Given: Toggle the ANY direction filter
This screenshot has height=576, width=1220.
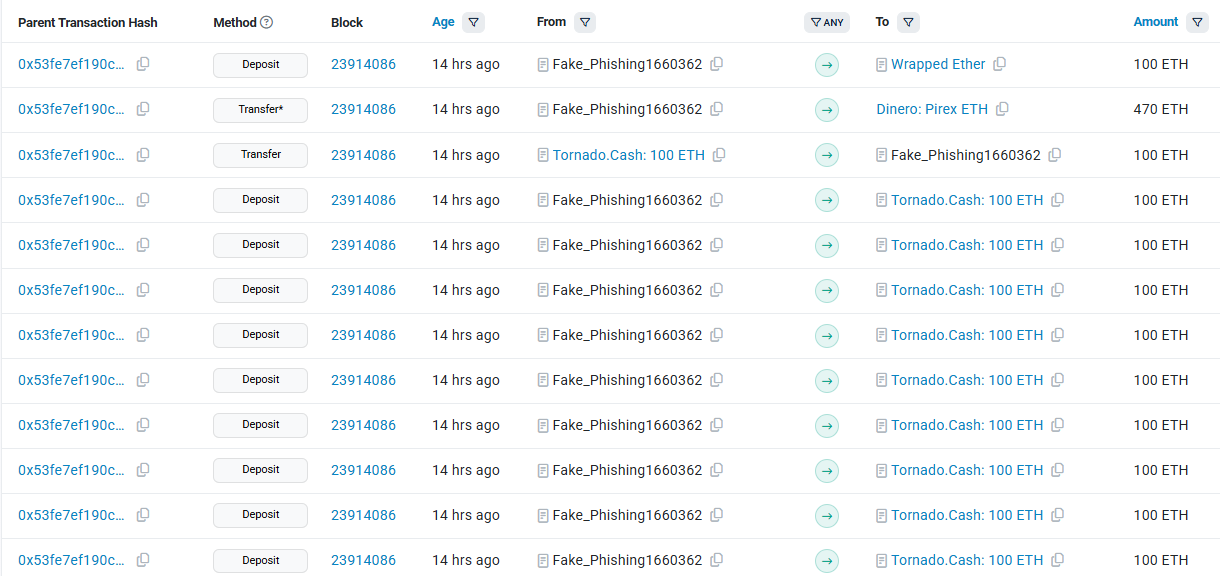Looking at the screenshot, I should point(827,22).
